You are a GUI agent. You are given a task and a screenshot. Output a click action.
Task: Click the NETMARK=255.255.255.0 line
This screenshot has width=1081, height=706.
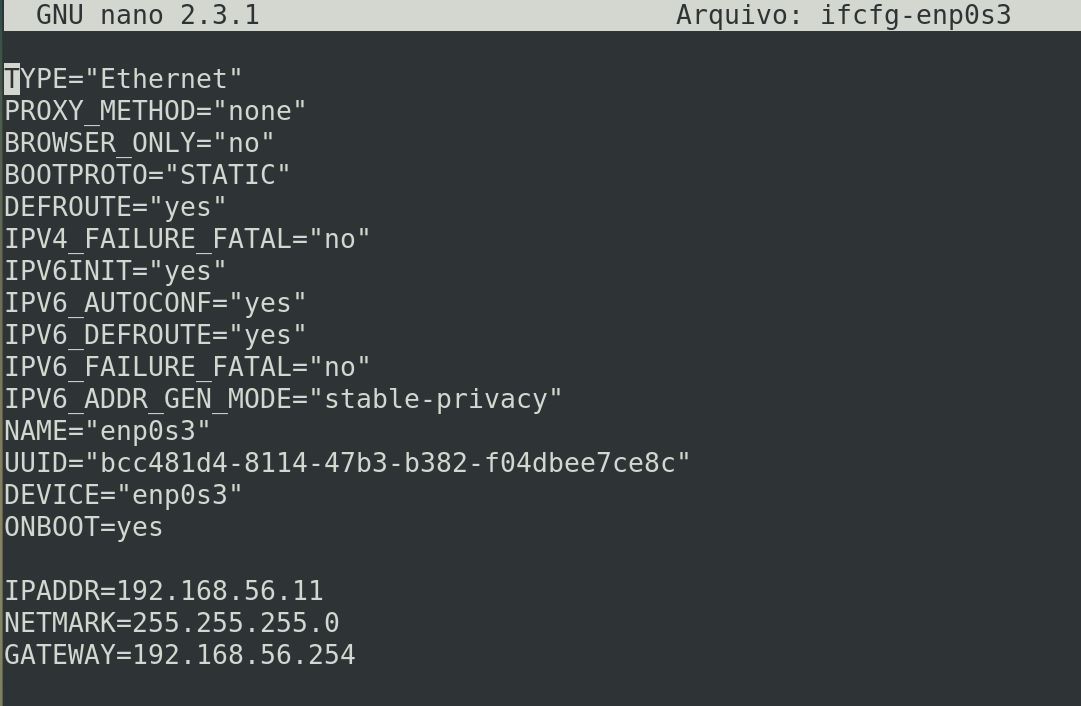[172, 623]
